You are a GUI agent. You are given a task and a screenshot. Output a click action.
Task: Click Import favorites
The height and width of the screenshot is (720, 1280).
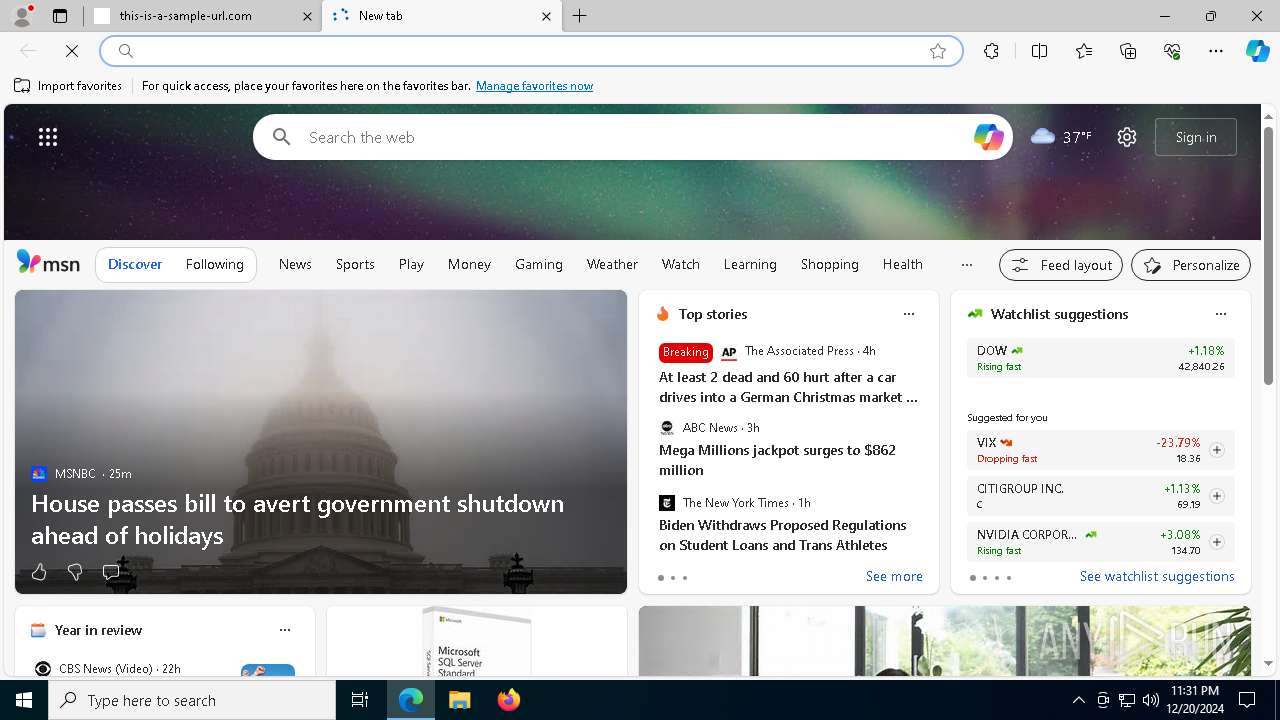(x=68, y=86)
